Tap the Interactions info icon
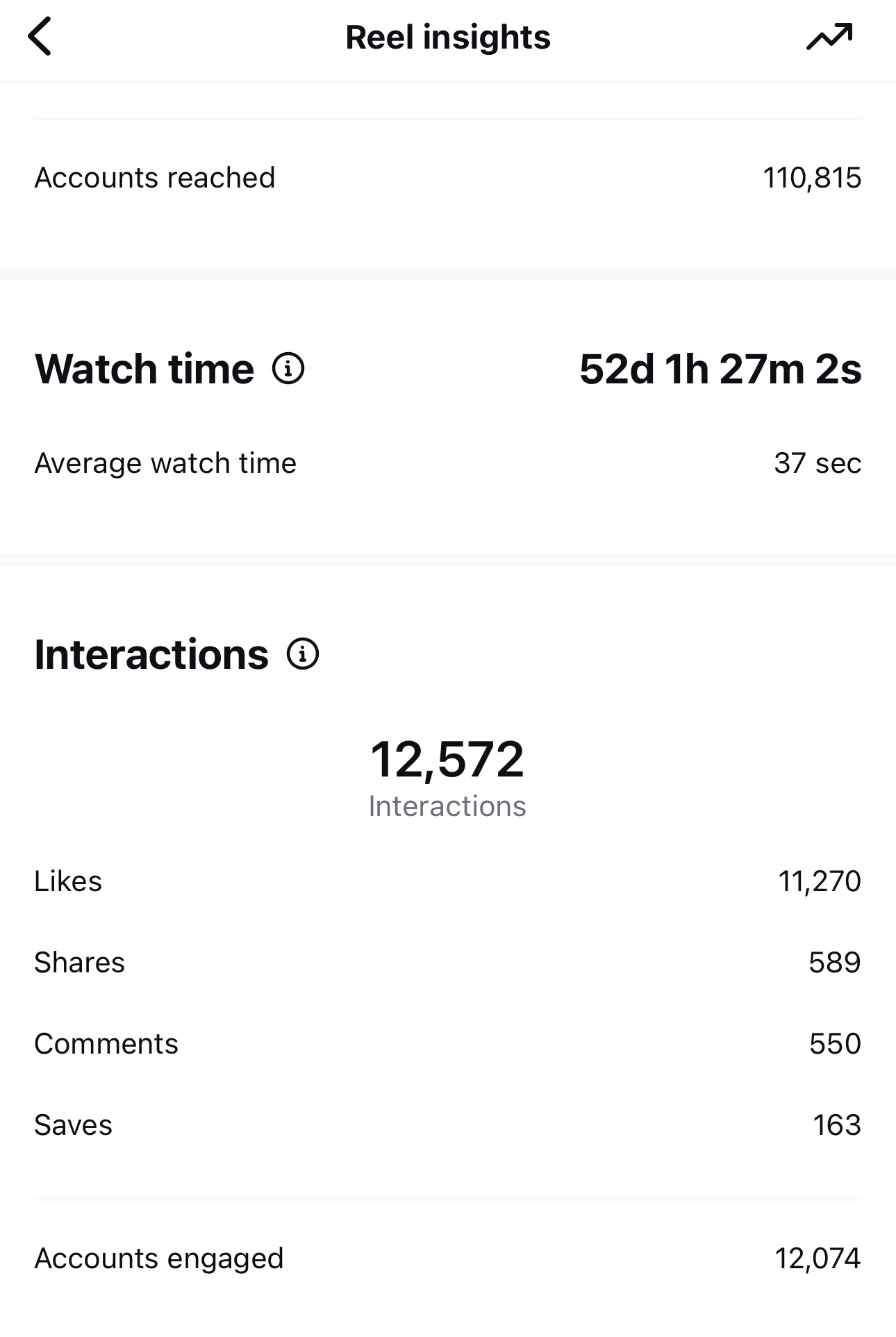 (x=303, y=654)
